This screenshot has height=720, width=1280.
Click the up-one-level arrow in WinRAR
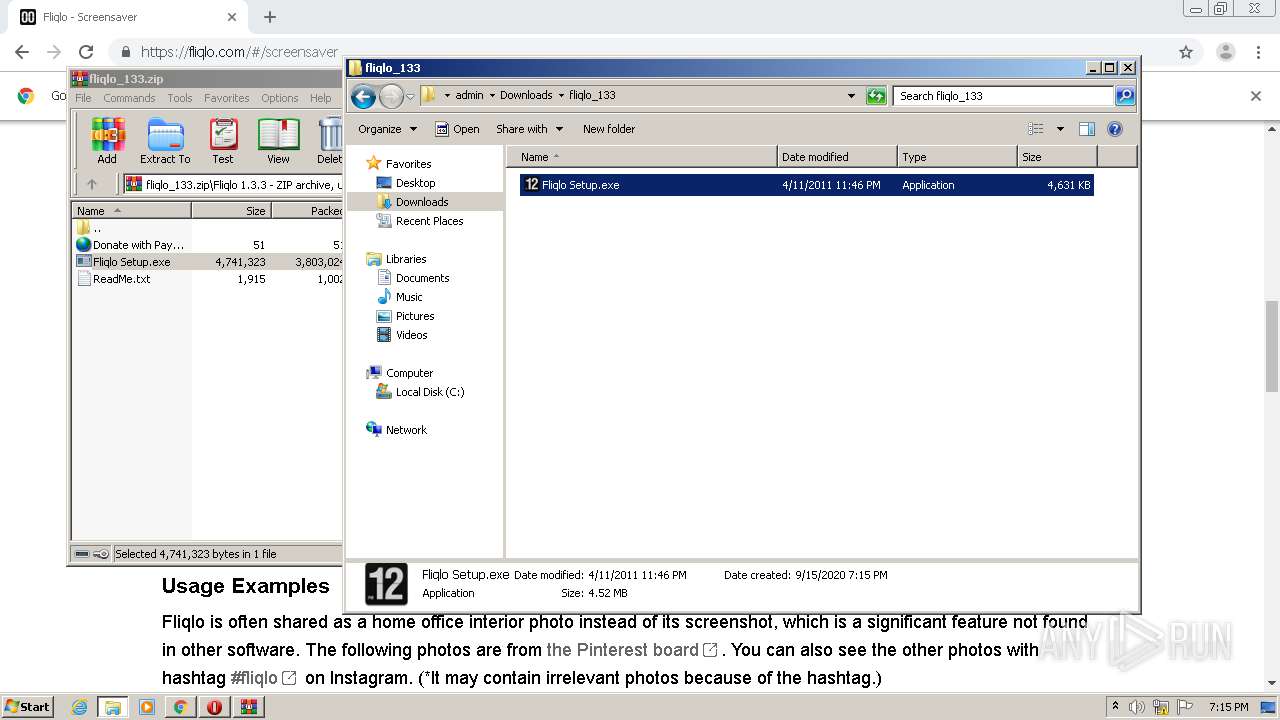[92, 184]
